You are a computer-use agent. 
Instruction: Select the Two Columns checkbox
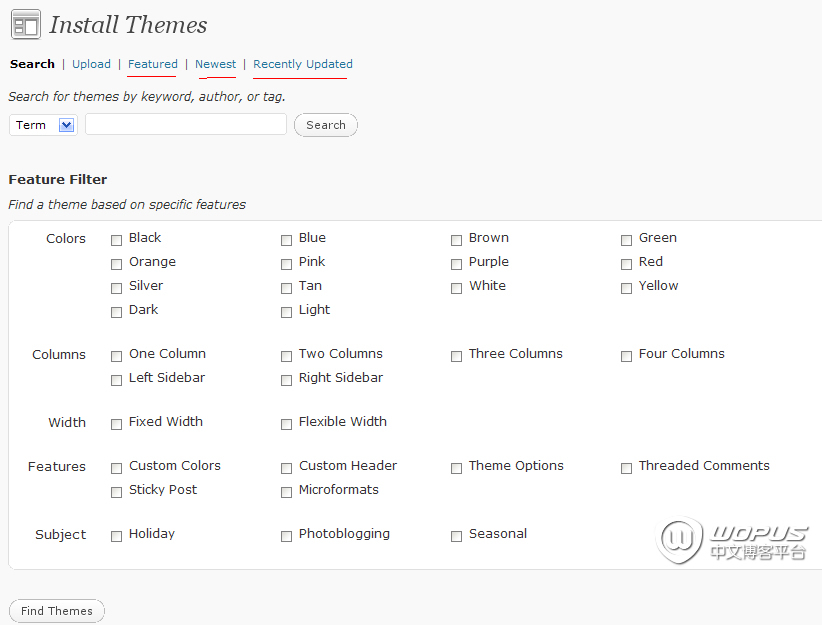tap(287, 356)
